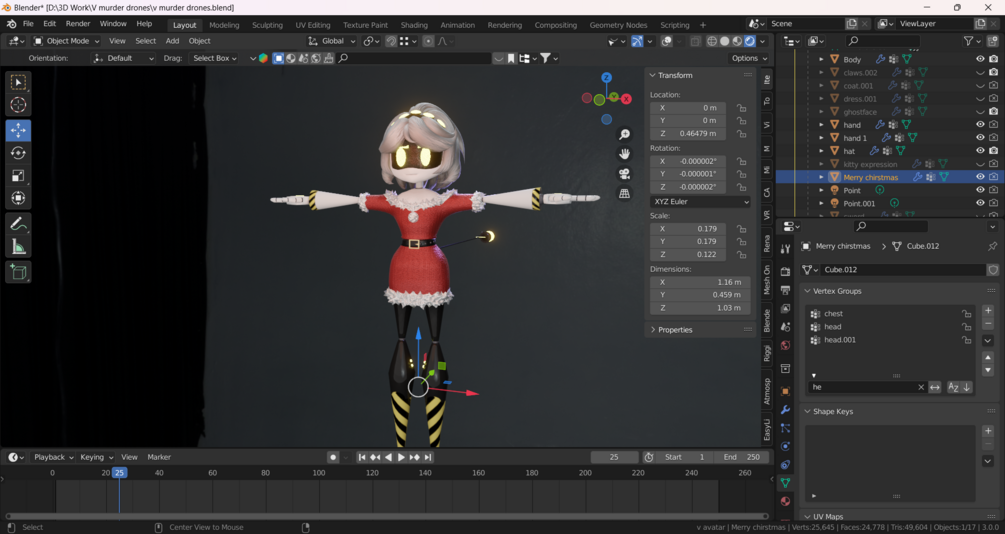The height and width of the screenshot is (534, 1005).
Task: Open the Marker menu in timeline
Action: (159, 457)
